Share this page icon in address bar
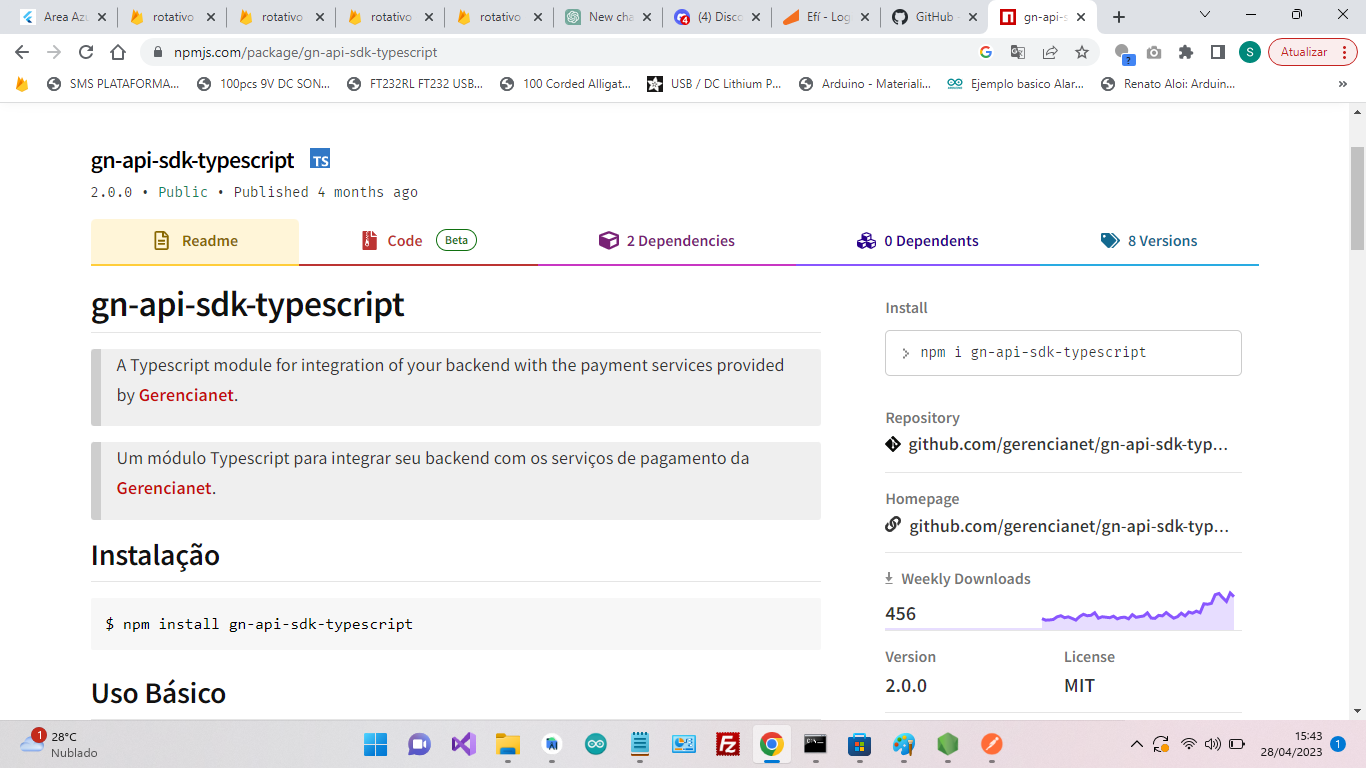 point(1050,52)
